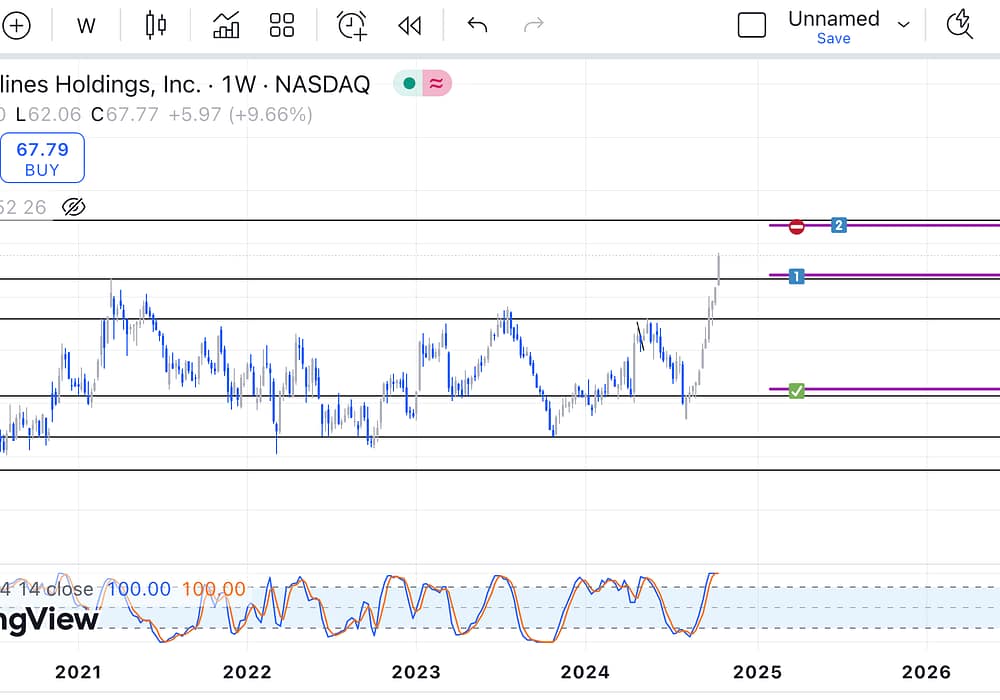This screenshot has height=700, width=1000.
Task: Click the Save link under Unnamed
Action: 833,39
